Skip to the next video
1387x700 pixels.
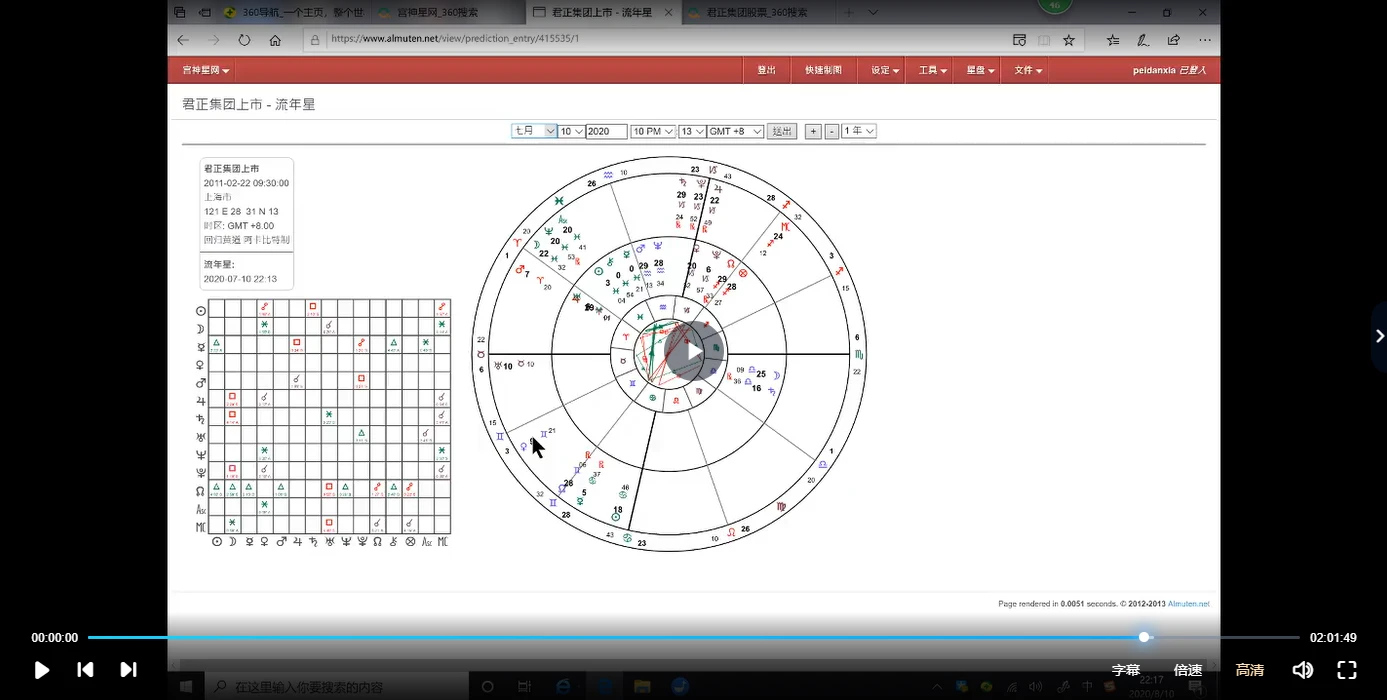point(128,670)
